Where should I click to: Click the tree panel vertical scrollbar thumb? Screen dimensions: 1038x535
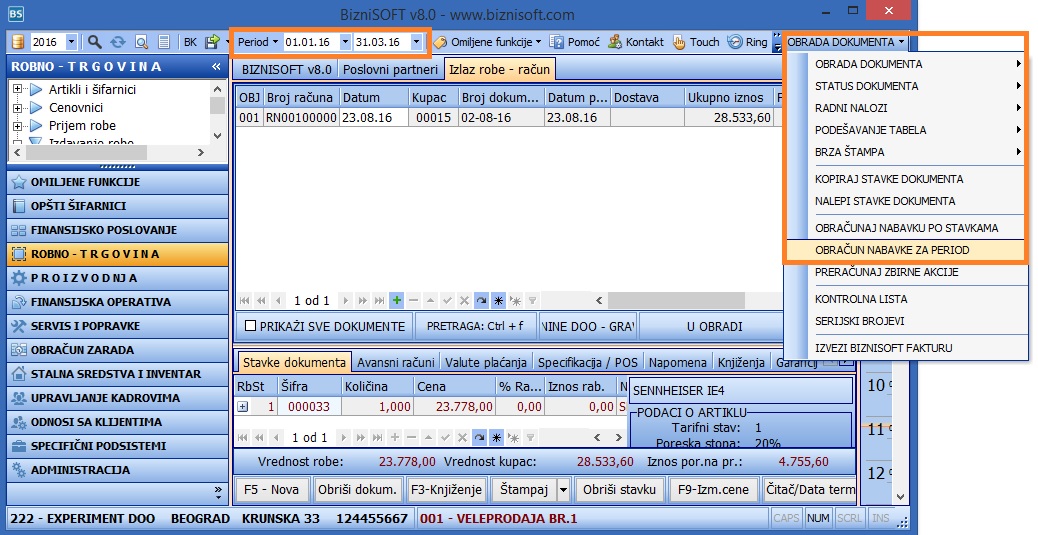point(217,105)
